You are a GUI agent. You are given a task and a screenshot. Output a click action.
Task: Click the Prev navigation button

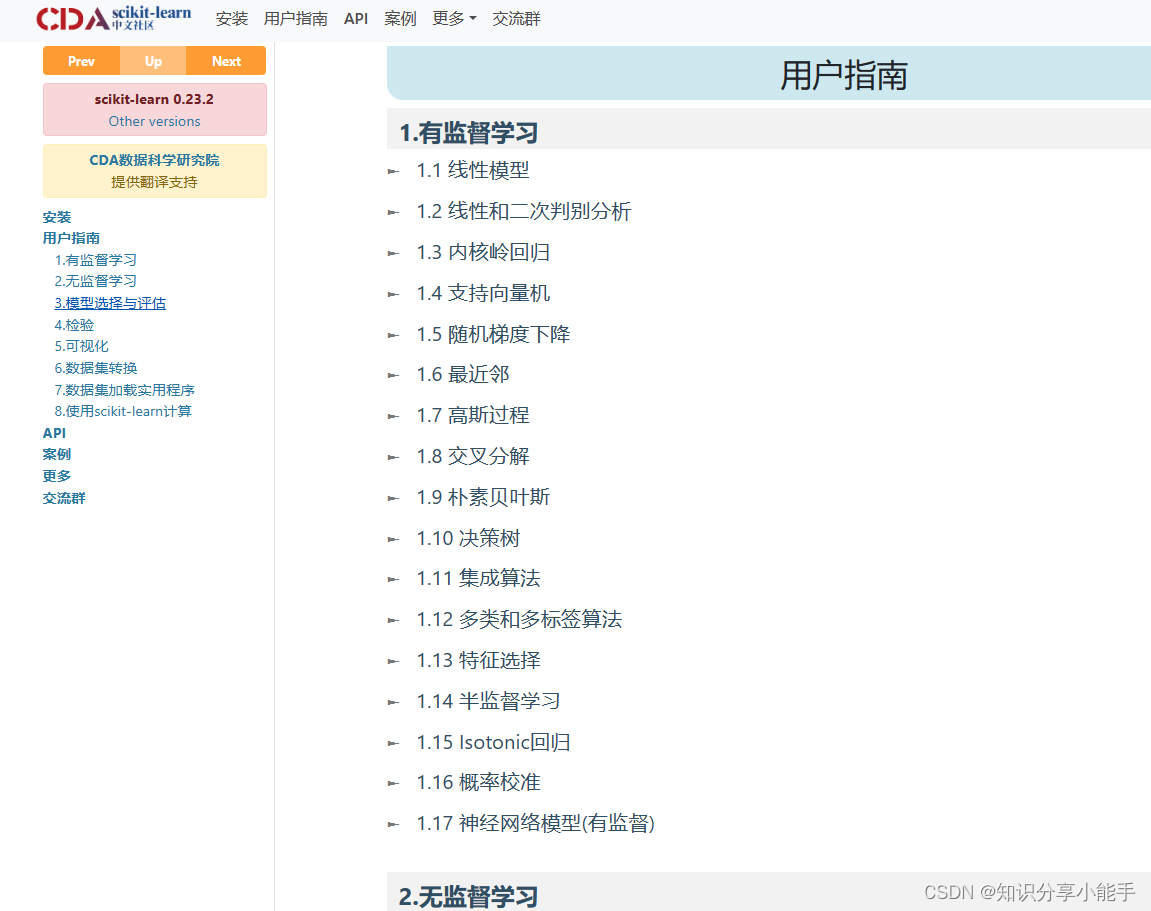point(80,61)
